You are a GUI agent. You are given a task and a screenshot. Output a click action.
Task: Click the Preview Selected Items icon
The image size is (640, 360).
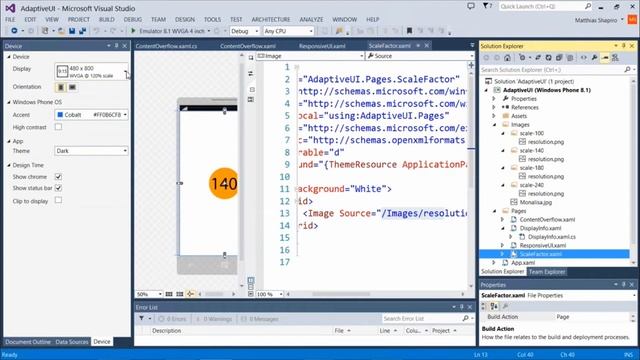tap(605, 58)
